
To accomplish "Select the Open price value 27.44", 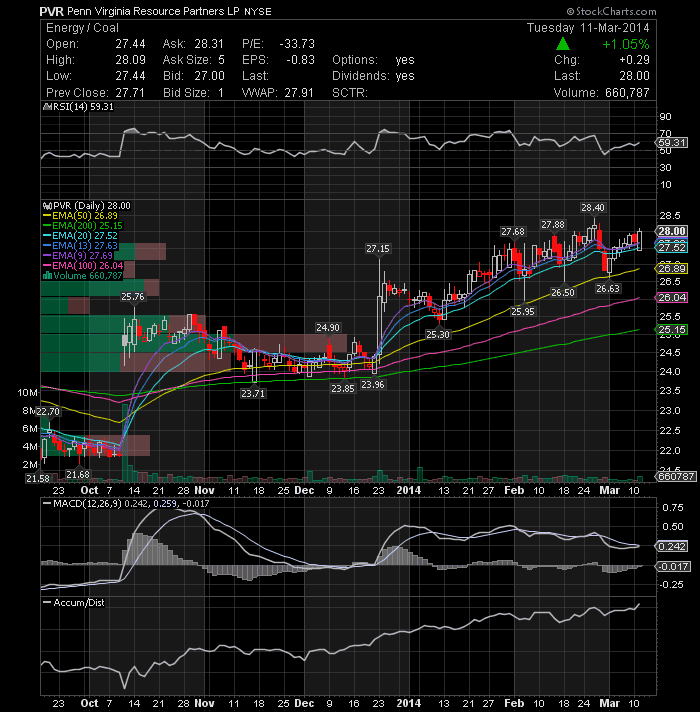I will tap(130, 44).
